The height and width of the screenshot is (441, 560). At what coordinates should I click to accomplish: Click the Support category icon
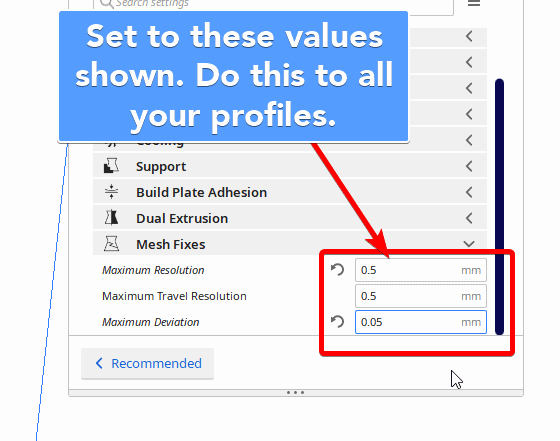pyautogui.click(x=111, y=166)
